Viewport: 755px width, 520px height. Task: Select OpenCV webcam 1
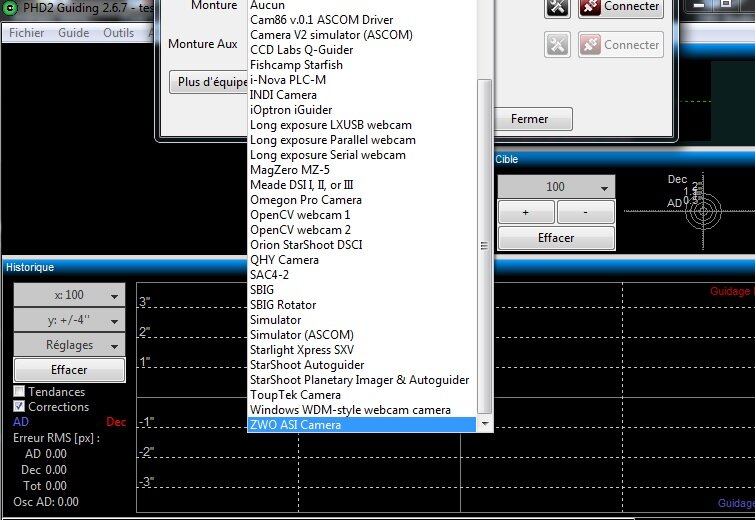click(362, 215)
